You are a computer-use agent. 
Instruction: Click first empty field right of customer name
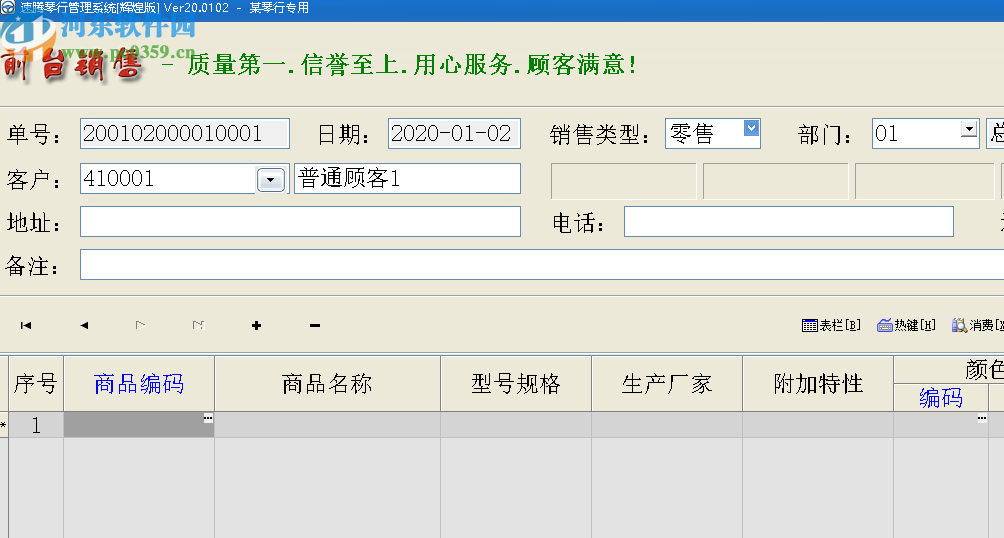[624, 181]
